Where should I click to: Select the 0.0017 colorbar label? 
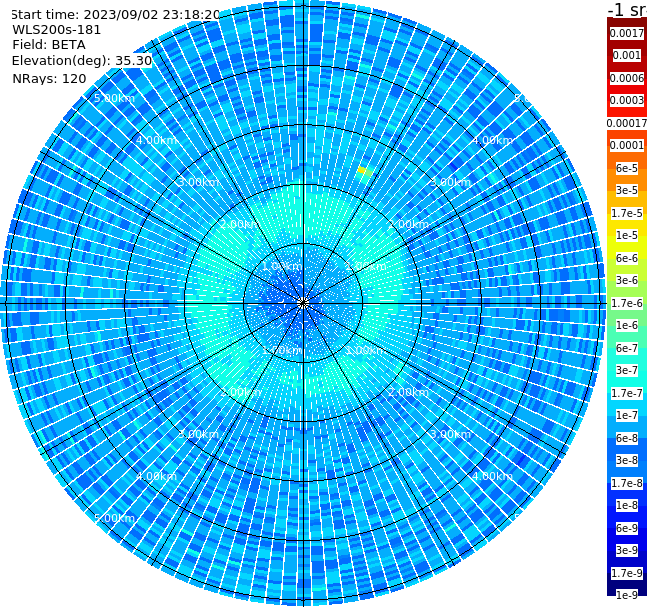627,33
